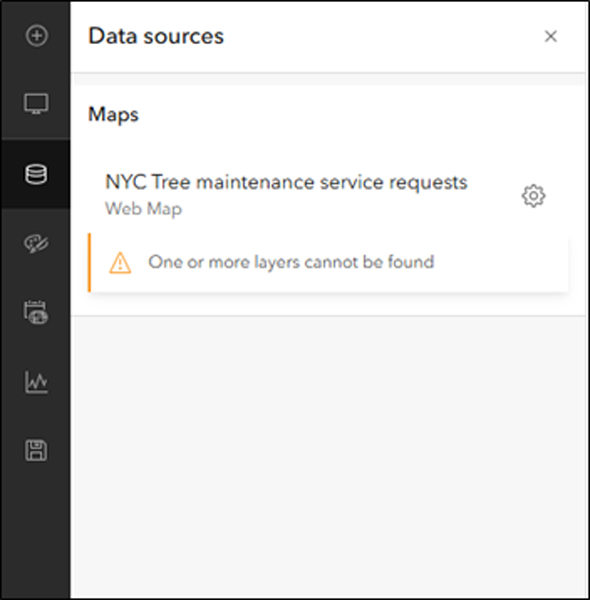Click the Save floppy disk icon
This screenshot has width=590, height=600.
(x=36, y=451)
